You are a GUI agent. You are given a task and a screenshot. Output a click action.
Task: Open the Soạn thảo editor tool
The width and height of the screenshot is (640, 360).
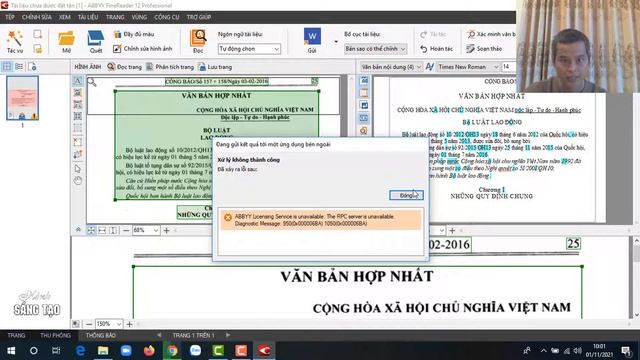click(484, 49)
